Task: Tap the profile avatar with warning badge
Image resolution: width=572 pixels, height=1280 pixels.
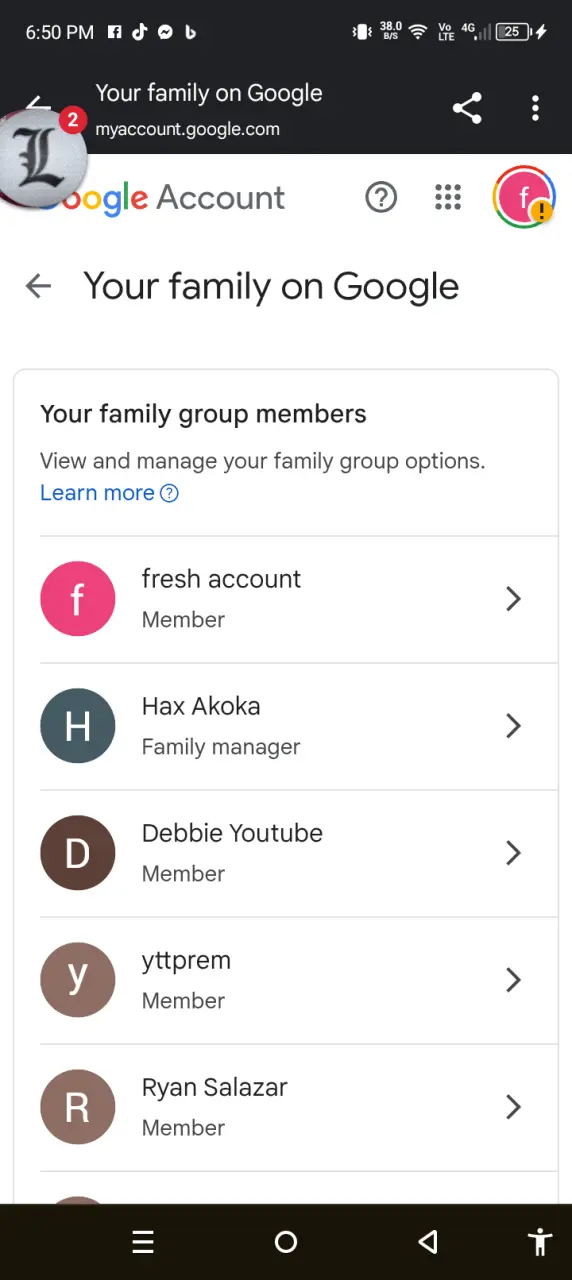Action: [524, 197]
